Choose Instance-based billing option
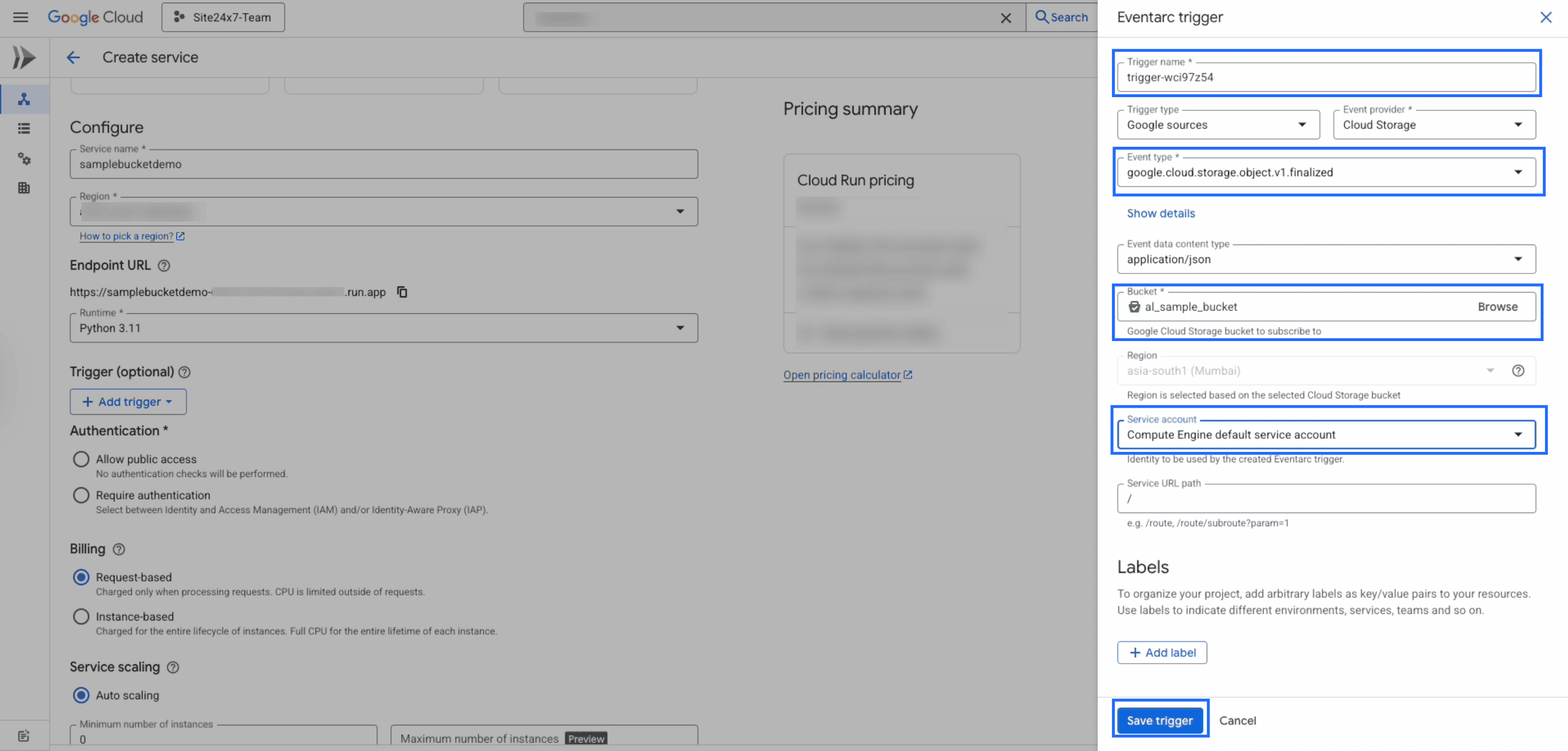Screen dimensions: 1568x751 (81, 616)
